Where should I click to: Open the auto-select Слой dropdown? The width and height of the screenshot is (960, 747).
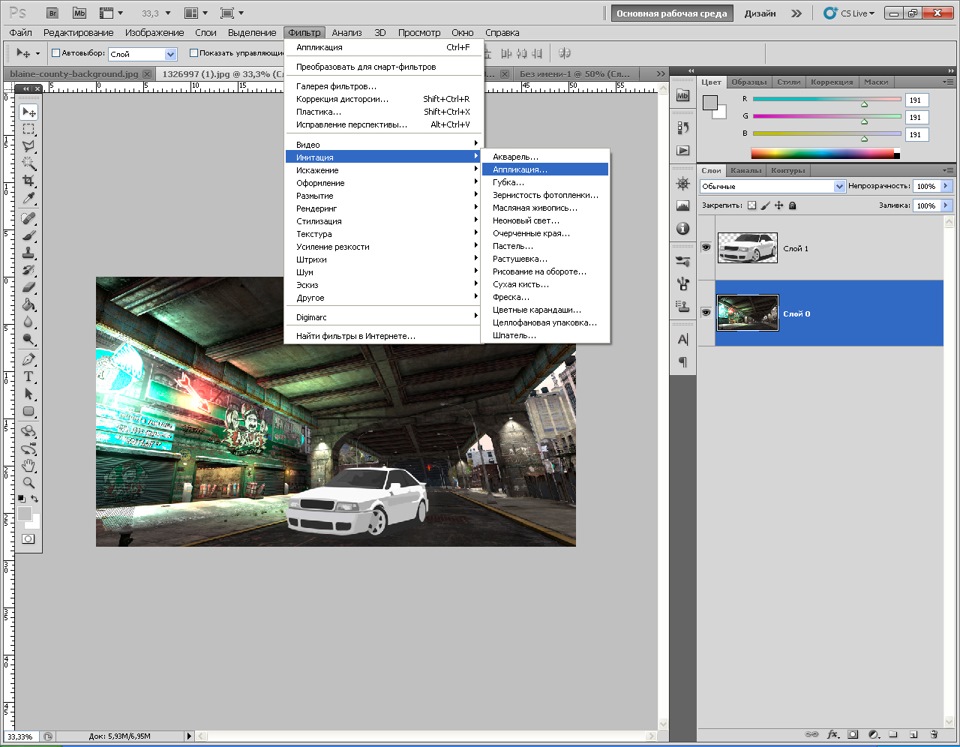[143, 54]
